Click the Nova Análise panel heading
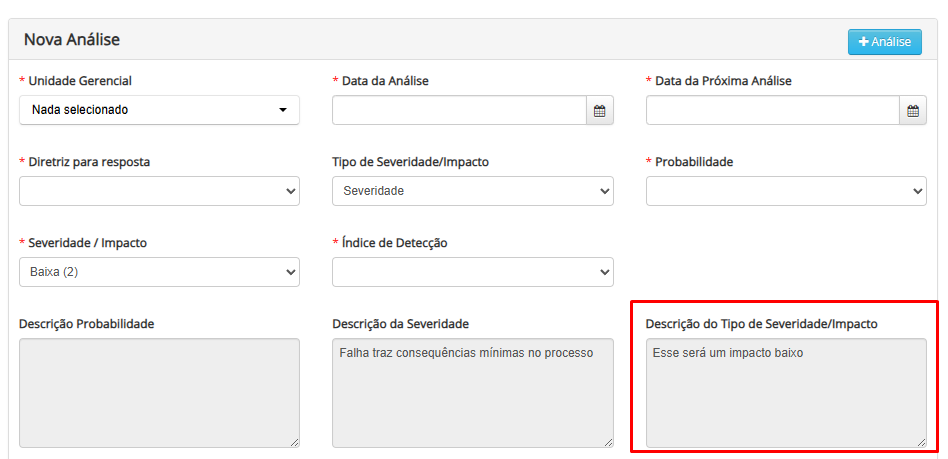 (x=72, y=40)
